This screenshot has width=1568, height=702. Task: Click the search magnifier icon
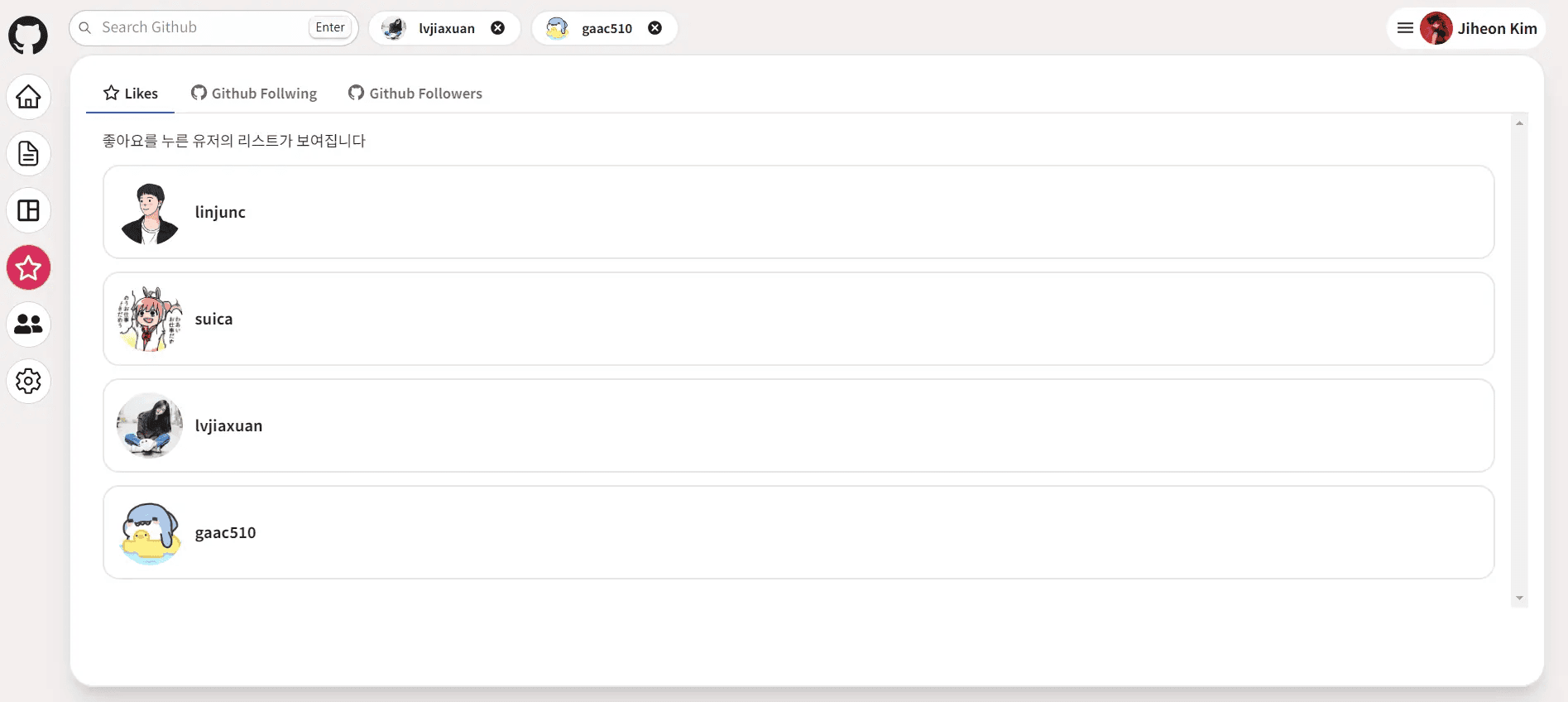click(84, 27)
